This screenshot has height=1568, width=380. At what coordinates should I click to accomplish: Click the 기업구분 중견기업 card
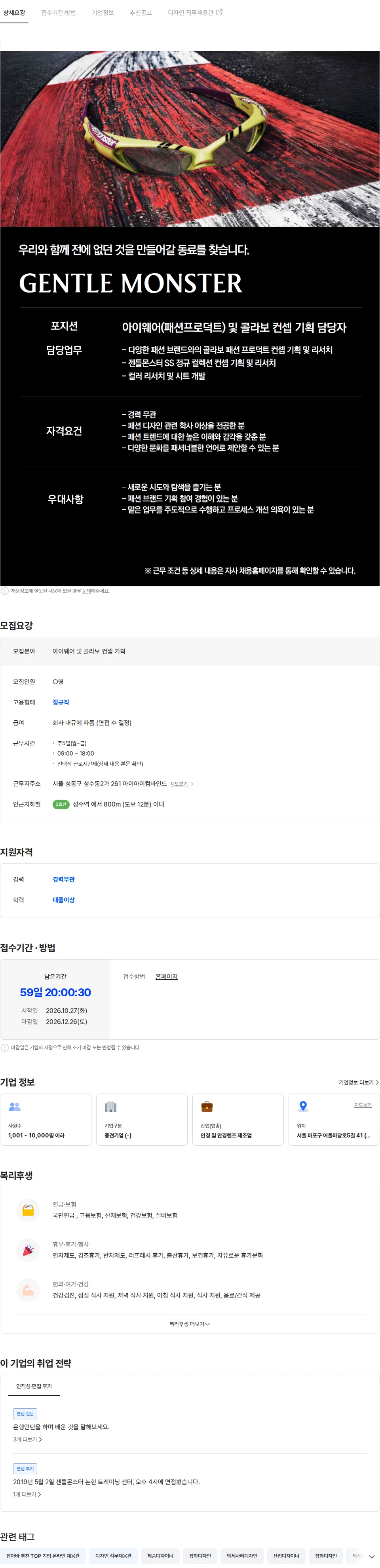point(142,1119)
